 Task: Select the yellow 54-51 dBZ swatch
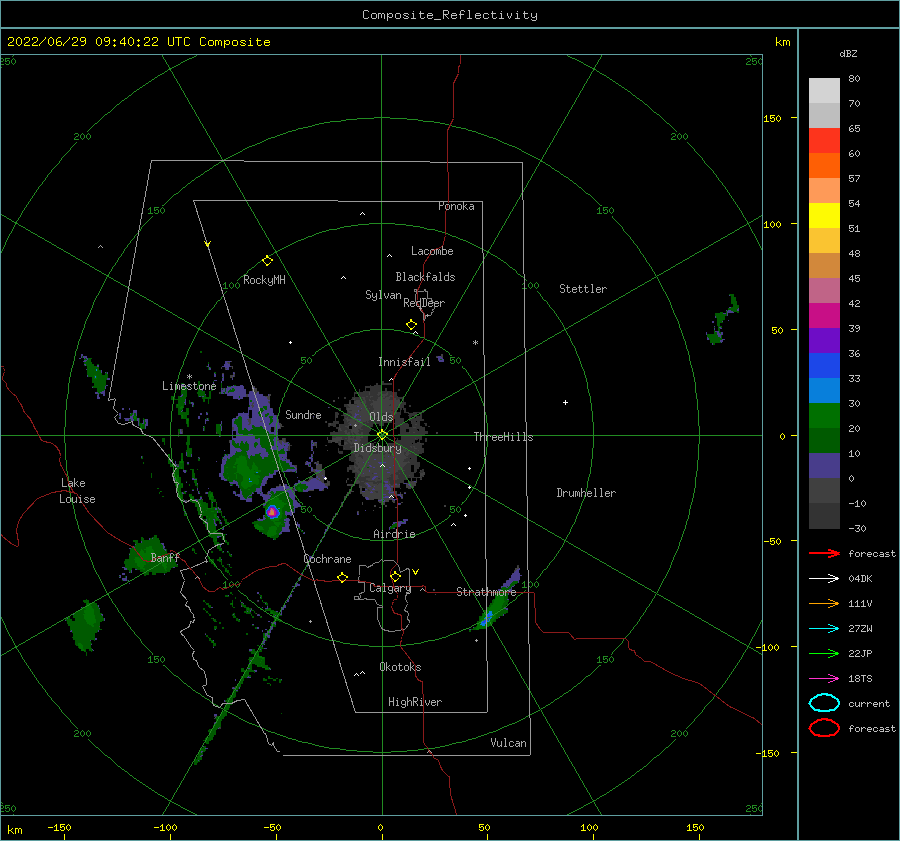coord(824,216)
